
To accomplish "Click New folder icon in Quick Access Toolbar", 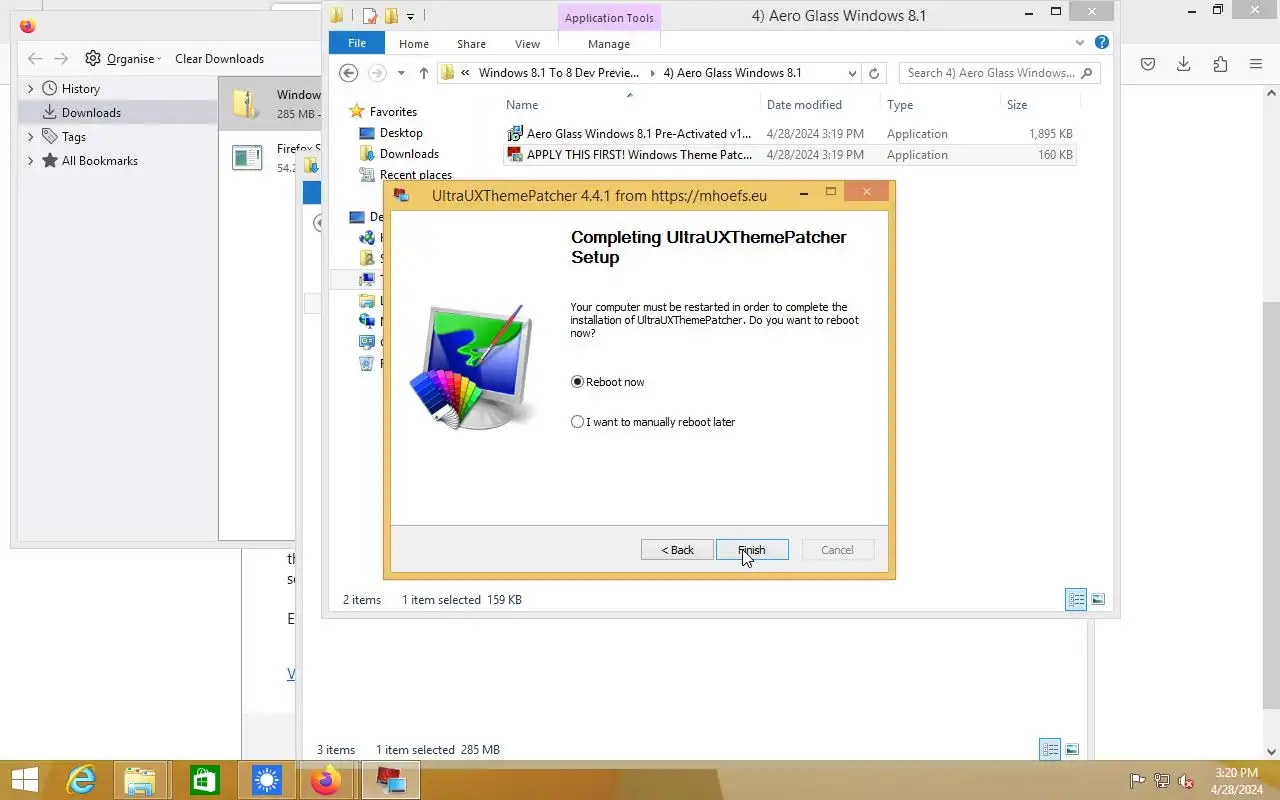I will 391,15.
